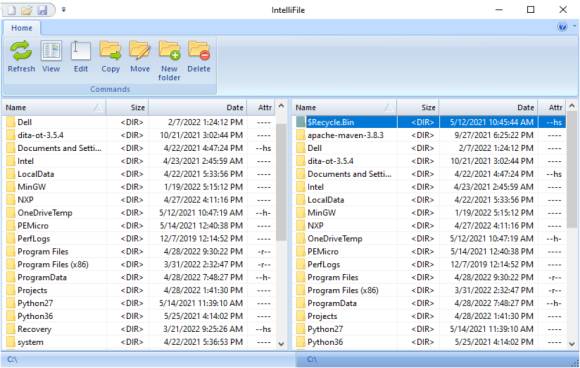Image resolution: width=580 pixels, height=368 pixels.
Task: Sort right pane by Date column
Action: coord(488,108)
